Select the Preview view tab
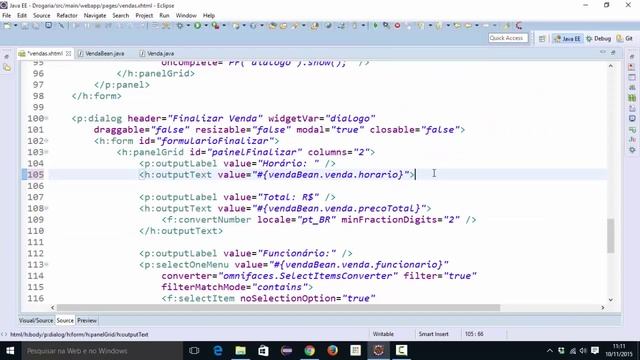 point(87,320)
